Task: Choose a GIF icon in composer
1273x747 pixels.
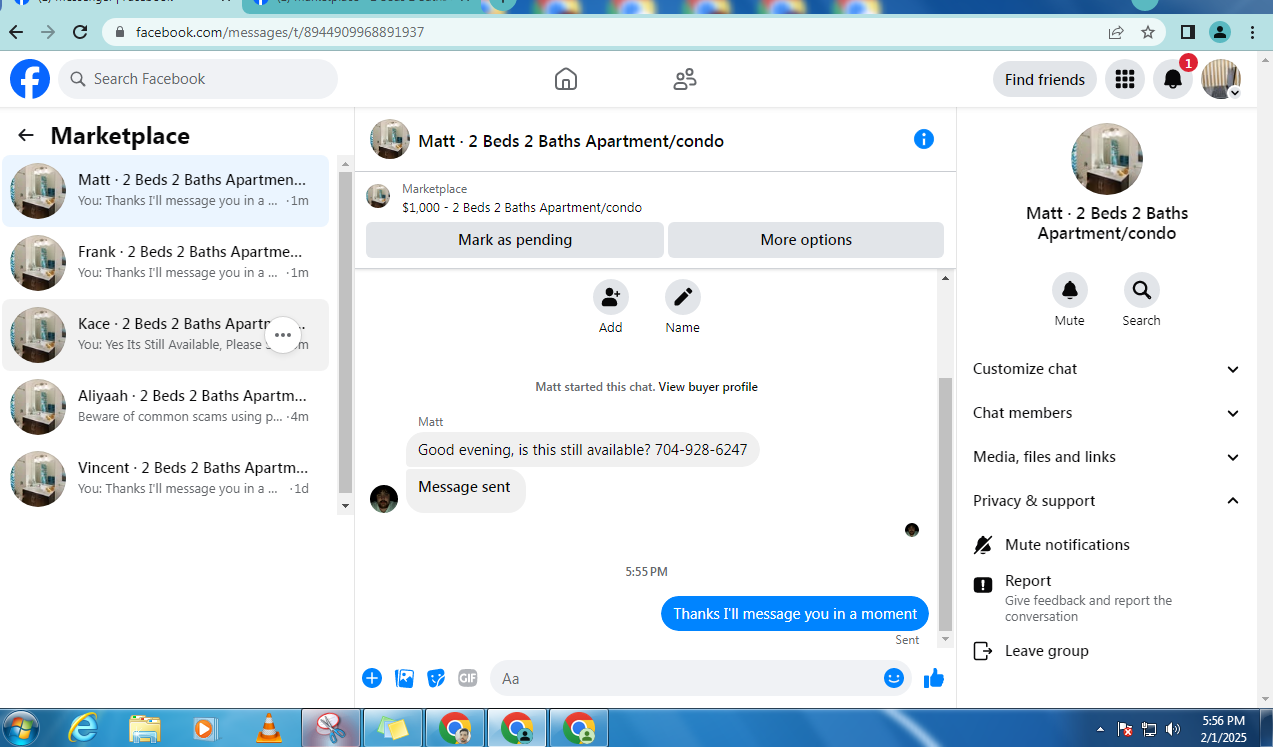Action: point(468,678)
